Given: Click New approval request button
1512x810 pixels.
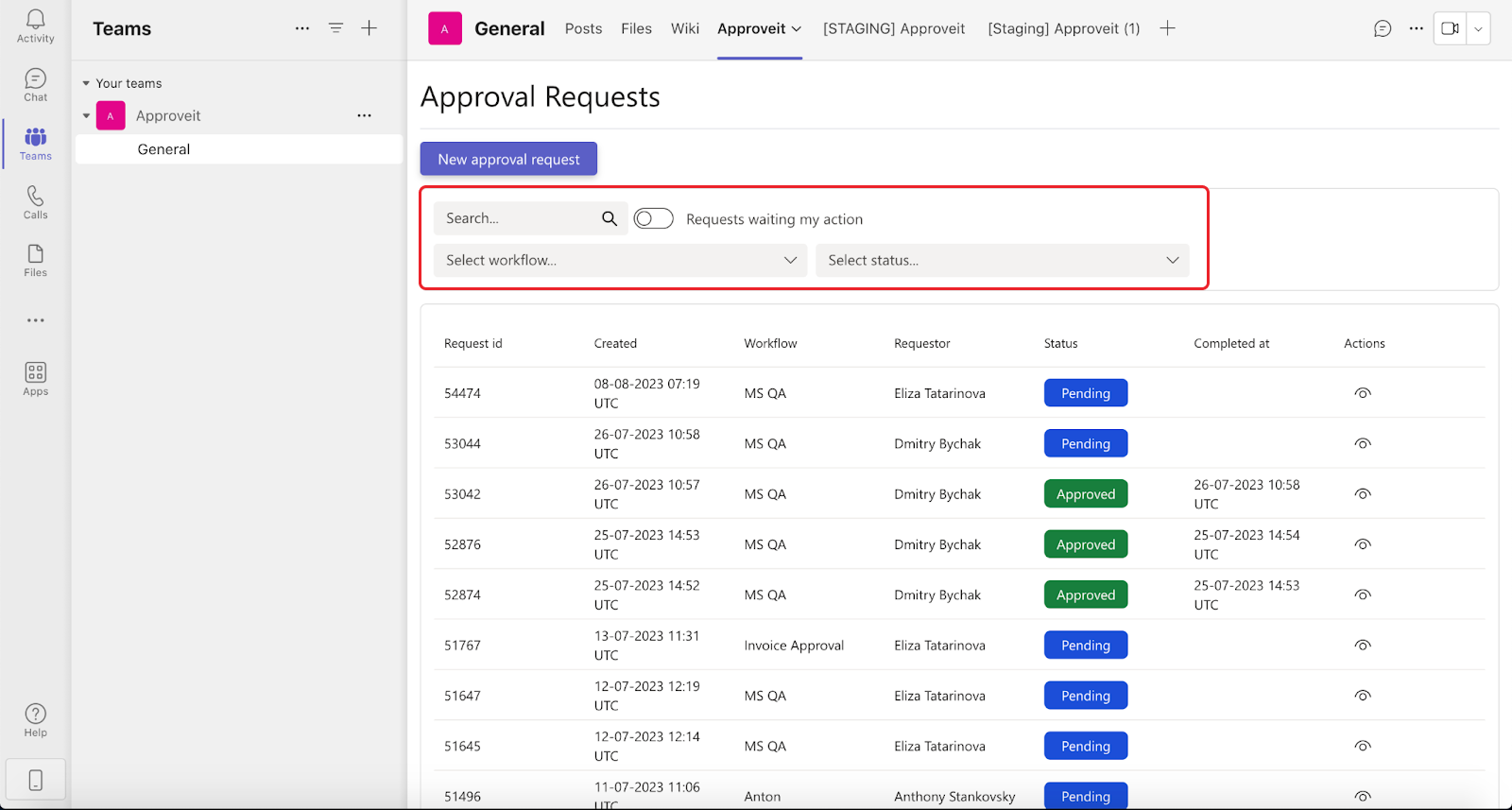Looking at the screenshot, I should tap(508, 159).
